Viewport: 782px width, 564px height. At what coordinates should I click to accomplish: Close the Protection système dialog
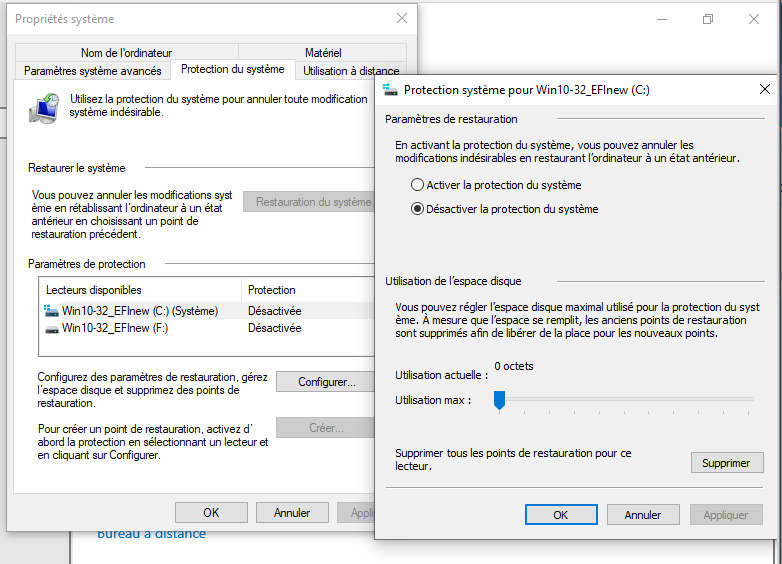tap(765, 89)
